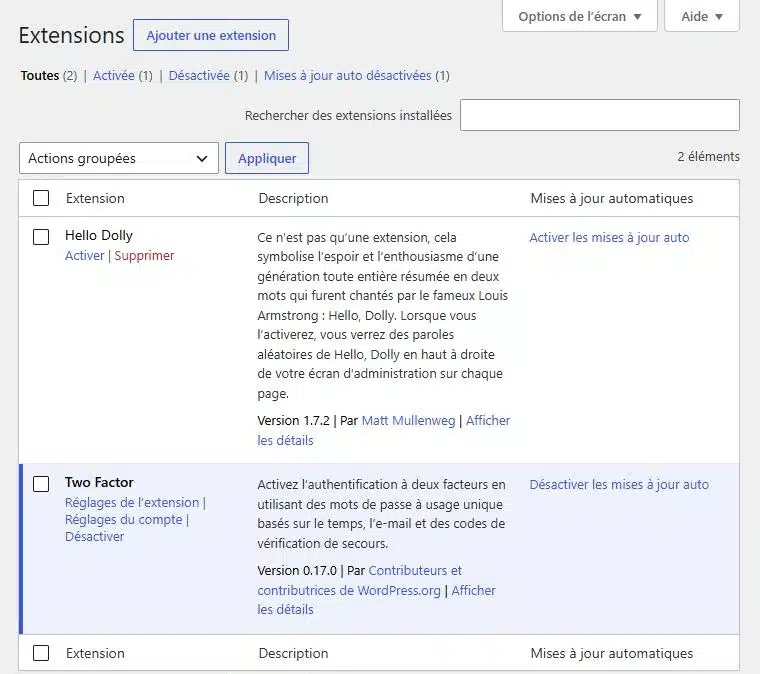Toggle the select-all checkbox in table footer
This screenshot has width=760, height=674.
(x=41, y=653)
